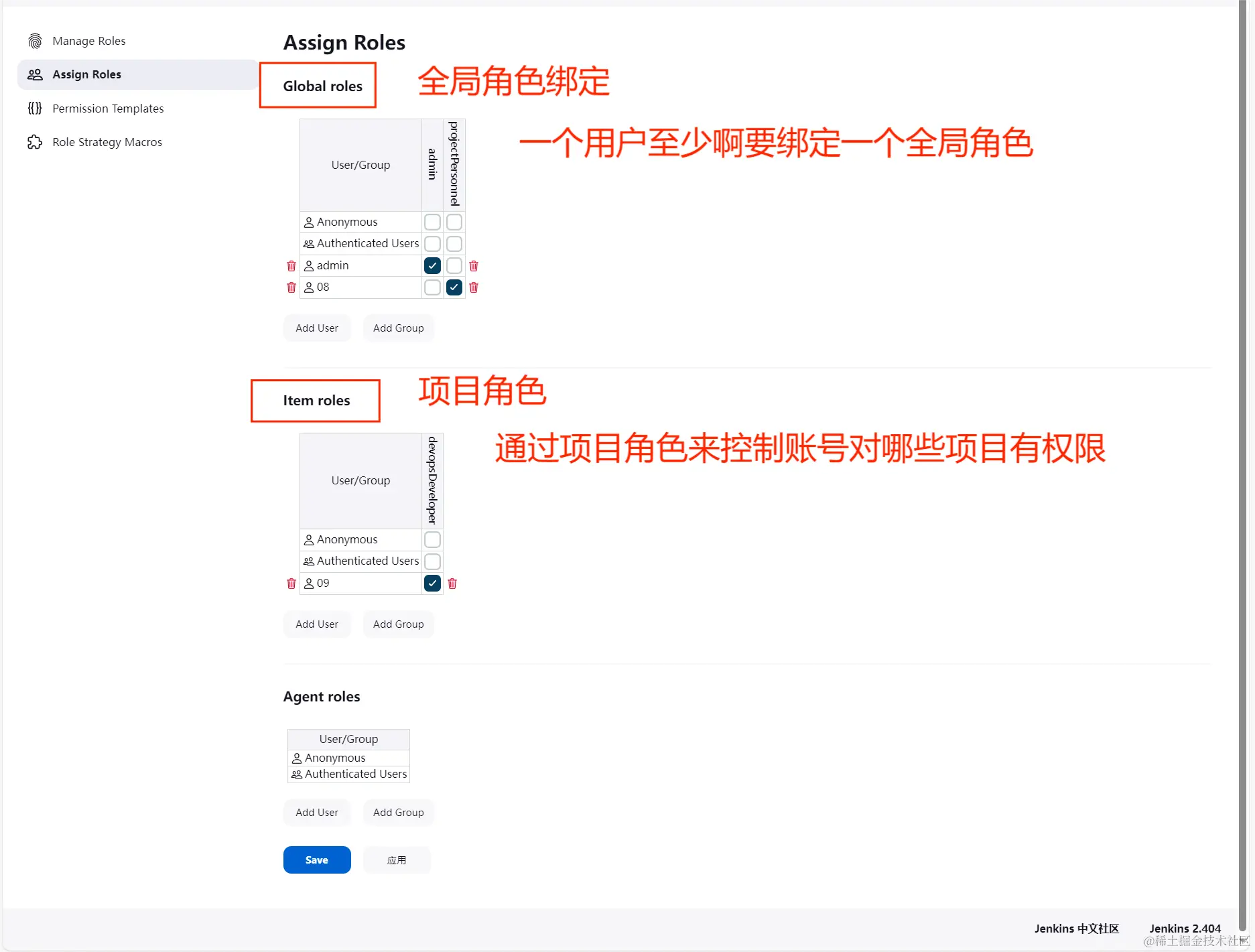Click the Manage Roles fingerprint icon
This screenshot has height=952, width=1255.
35,40
